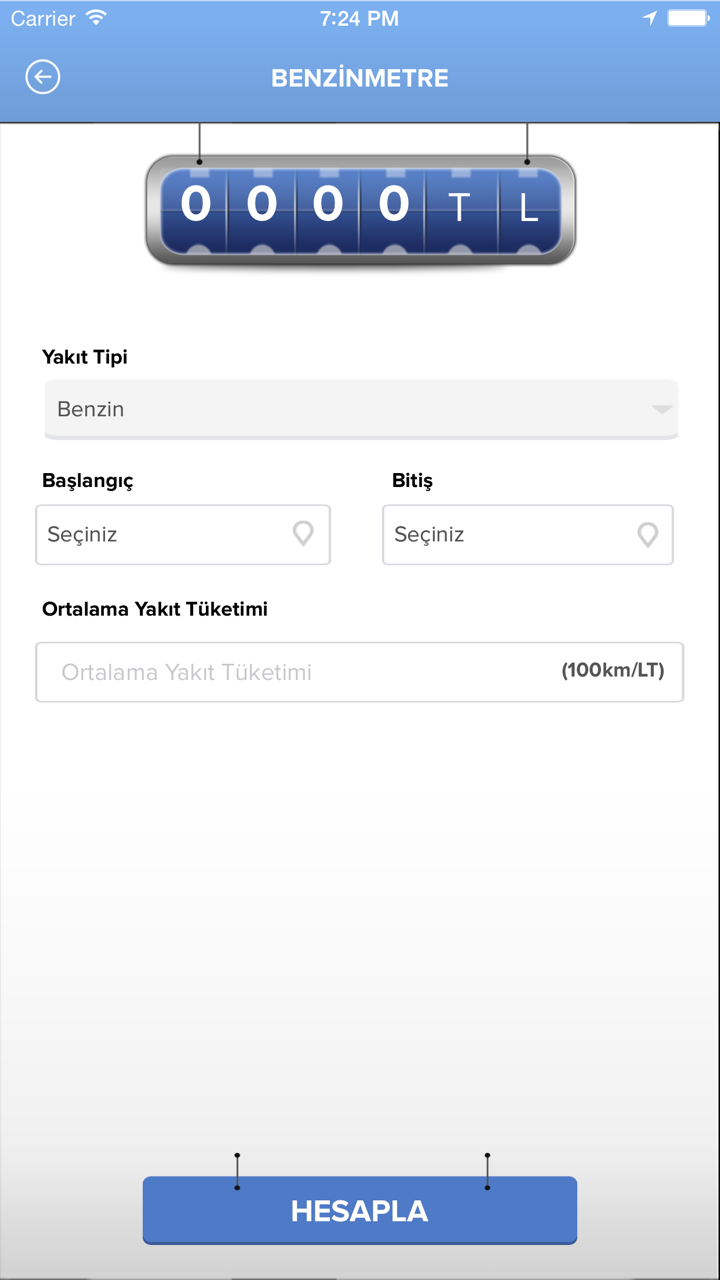Tap the back arrow in the navigation bar
Image resolution: width=720 pixels, height=1280 pixels.
click(x=42, y=76)
